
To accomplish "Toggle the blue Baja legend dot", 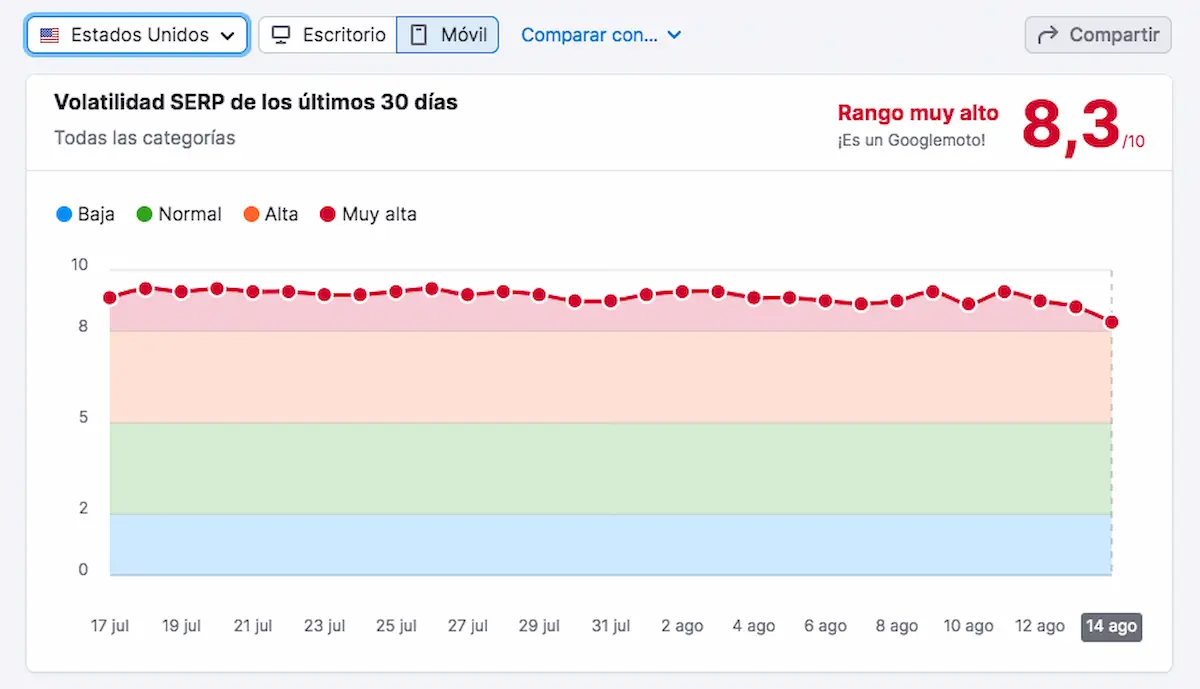I will pyautogui.click(x=65, y=214).
